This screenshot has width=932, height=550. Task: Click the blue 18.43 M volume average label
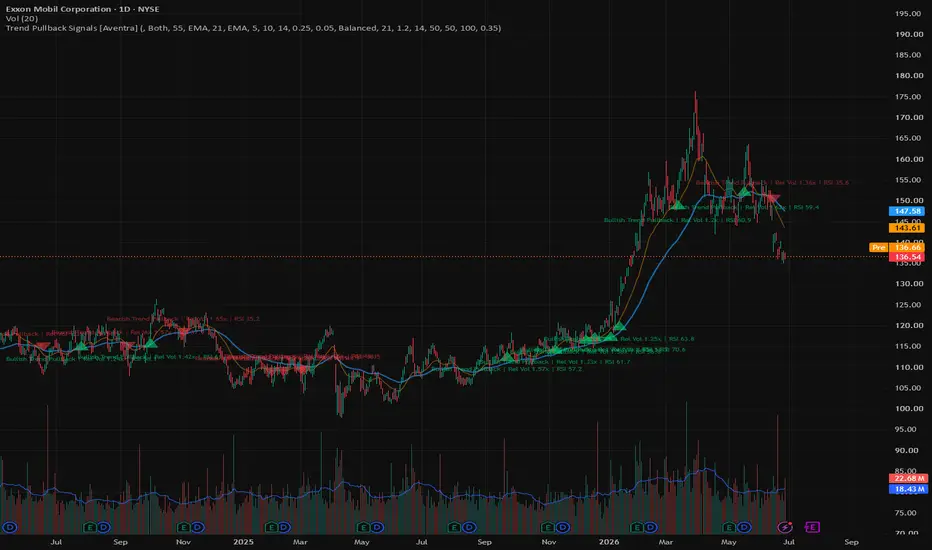coord(908,489)
